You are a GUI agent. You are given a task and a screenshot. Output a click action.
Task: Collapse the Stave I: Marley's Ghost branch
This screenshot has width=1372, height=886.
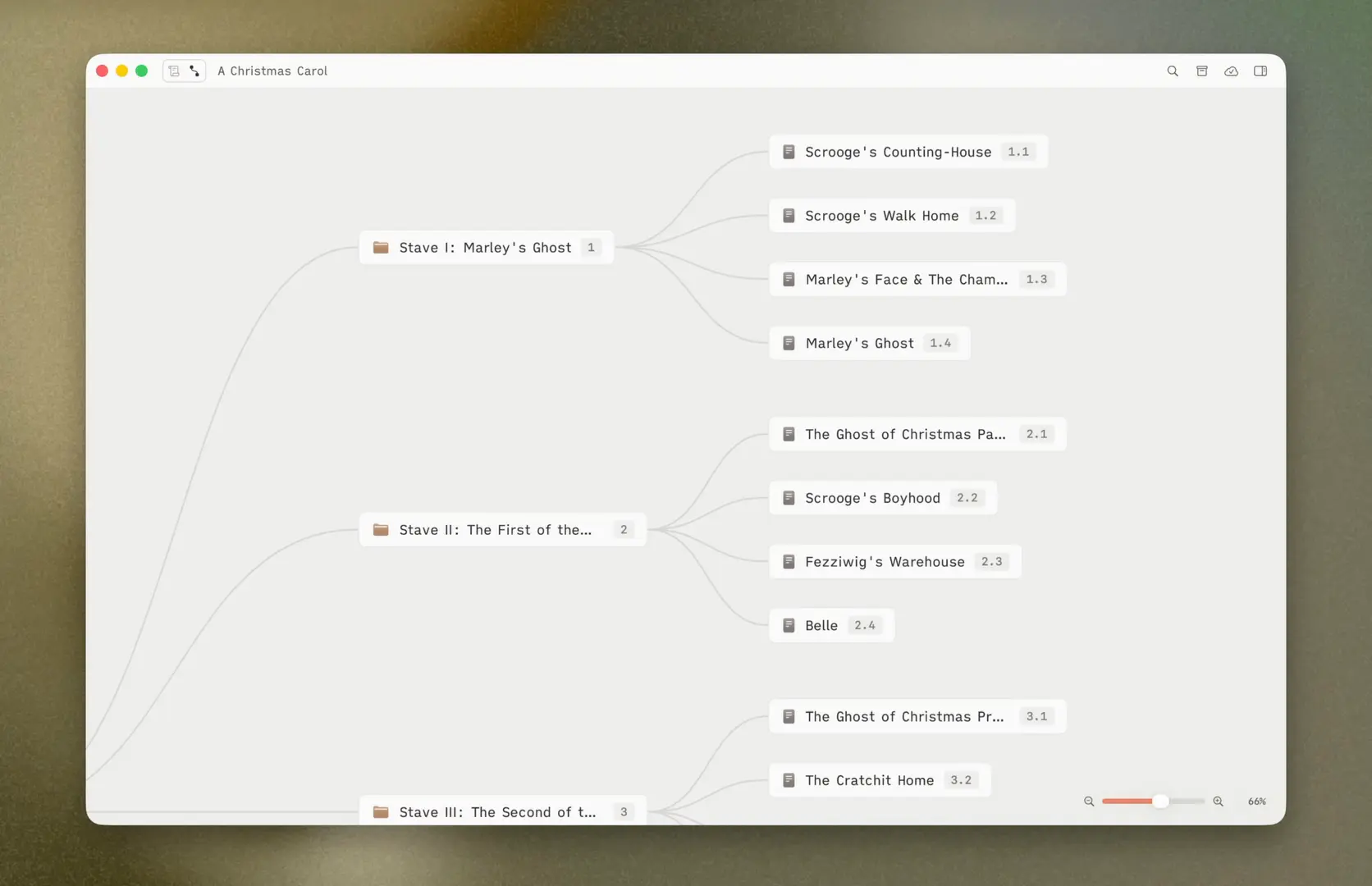pyautogui.click(x=591, y=247)
